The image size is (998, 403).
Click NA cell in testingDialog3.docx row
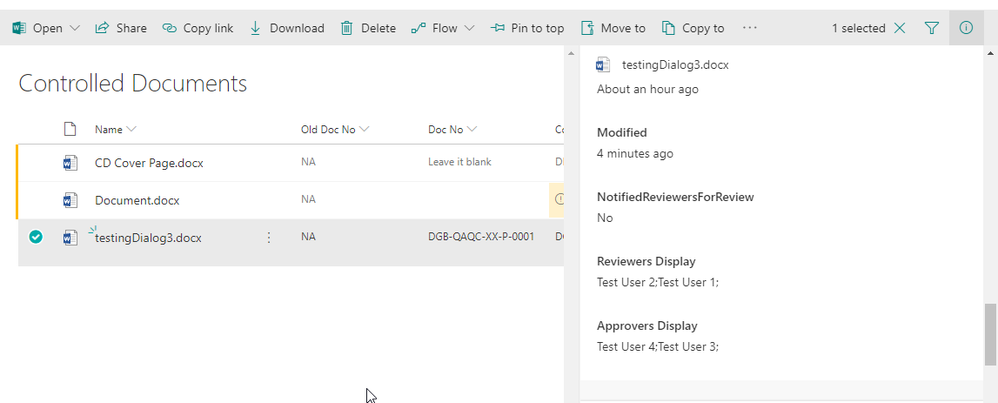tap(308, 237)
